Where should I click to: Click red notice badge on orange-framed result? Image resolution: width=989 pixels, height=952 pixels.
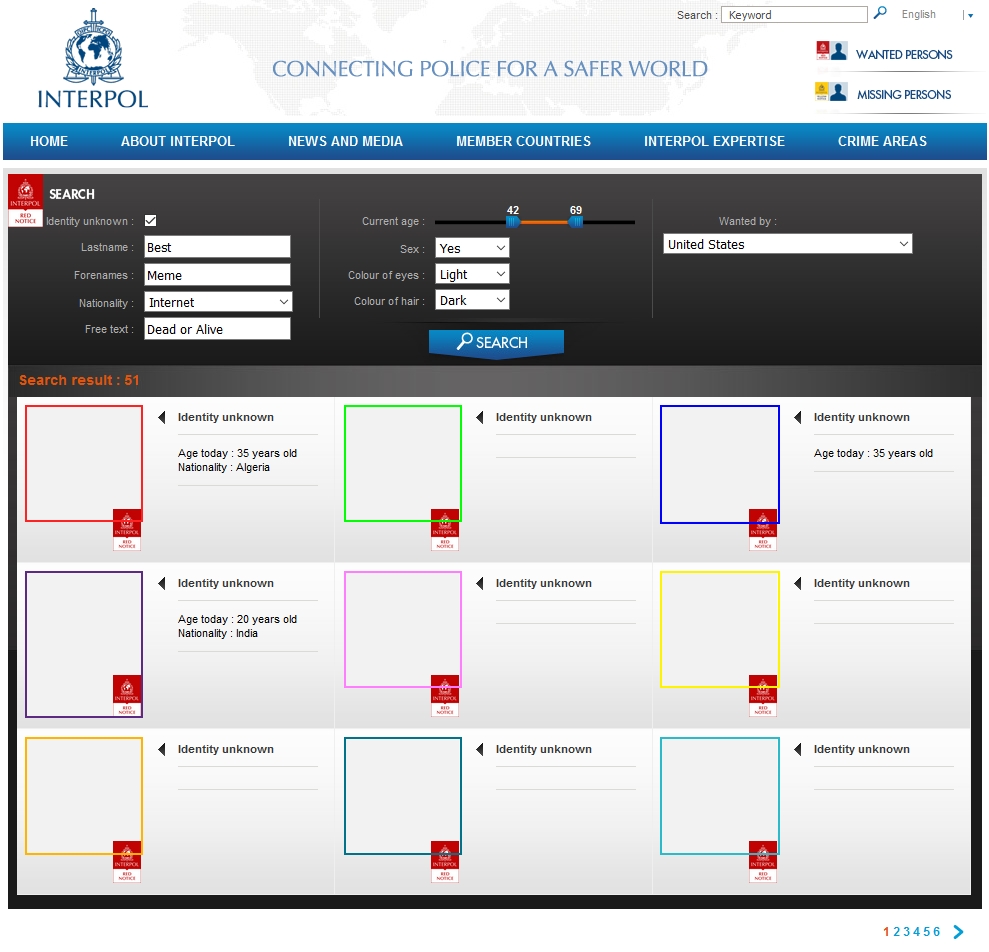(127, 861)
